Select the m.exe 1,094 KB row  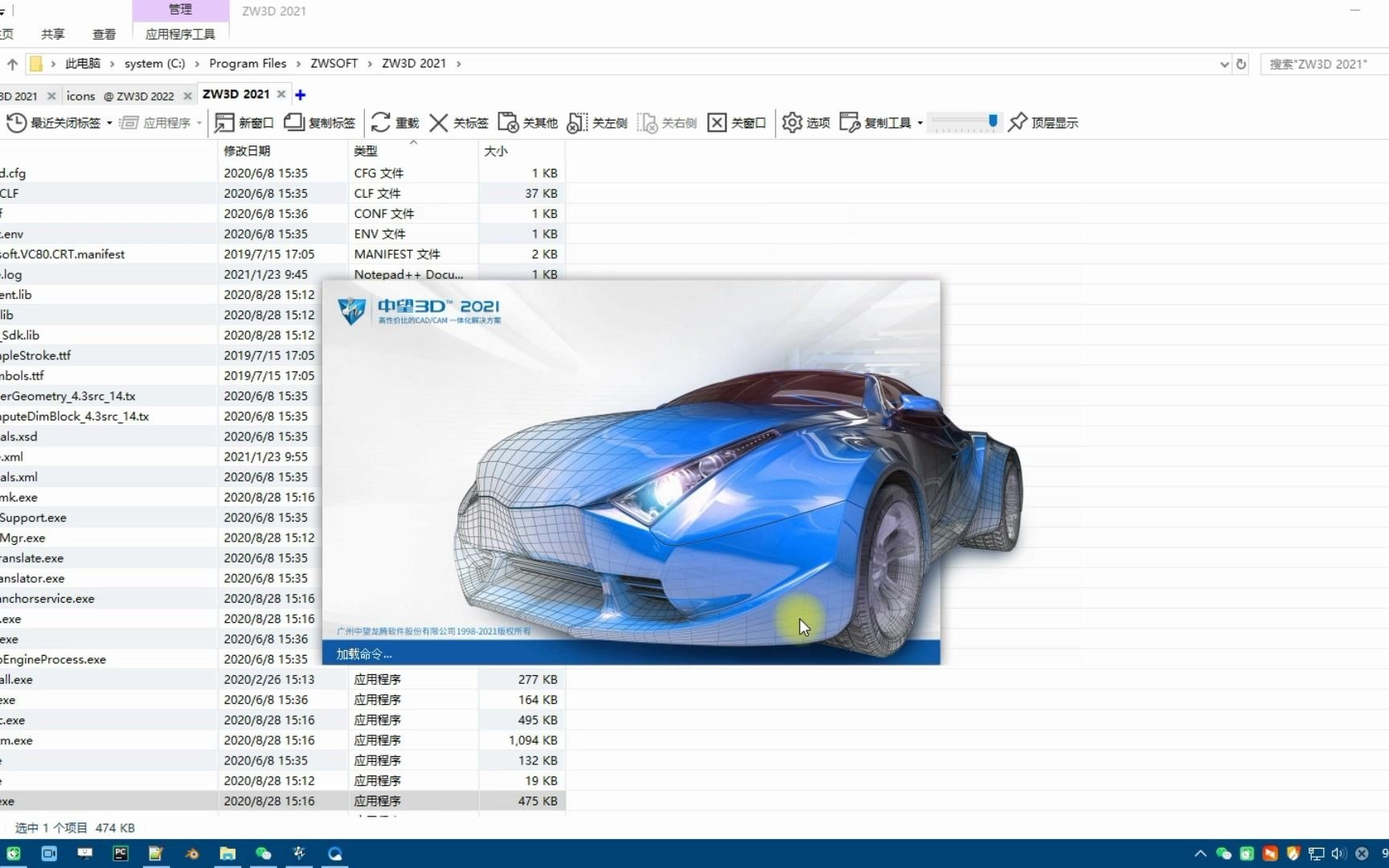[282, 740]
